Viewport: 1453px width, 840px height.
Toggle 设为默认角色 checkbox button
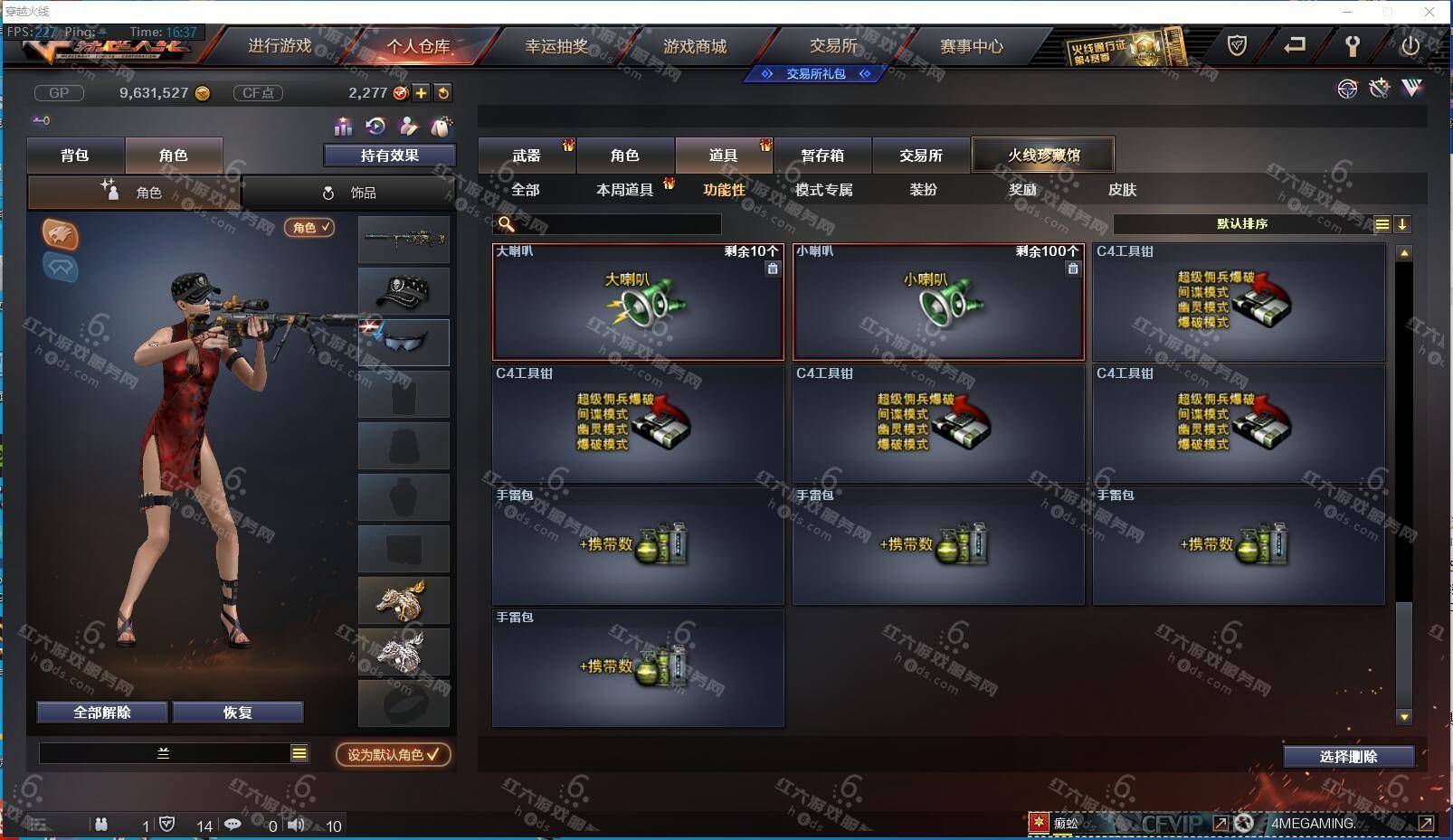pyautogui.click(x=394, y=754)
